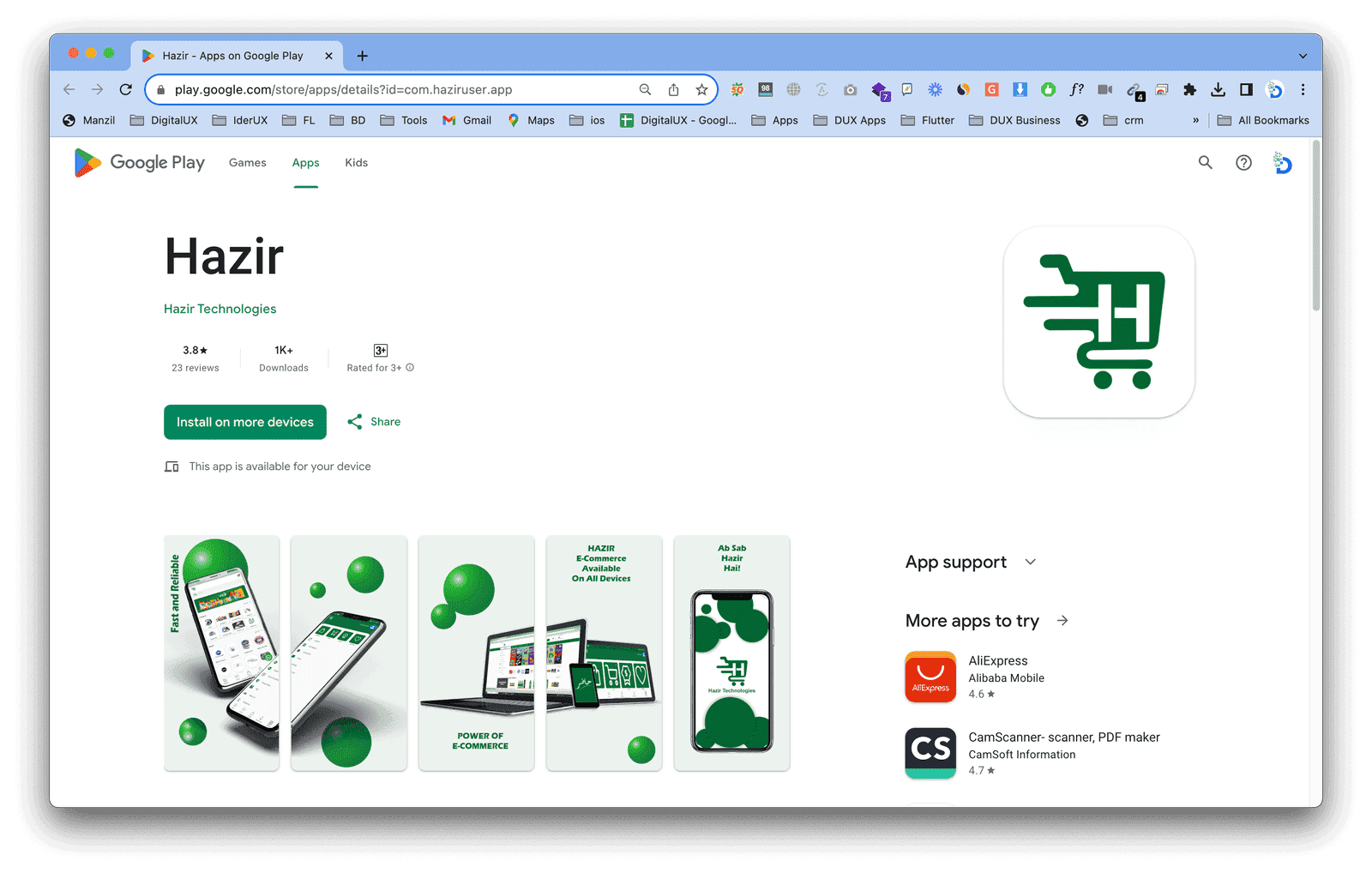This screenshot has height=873, width=1372.
Task: Open the Games tab
Action: pos(247,162)
